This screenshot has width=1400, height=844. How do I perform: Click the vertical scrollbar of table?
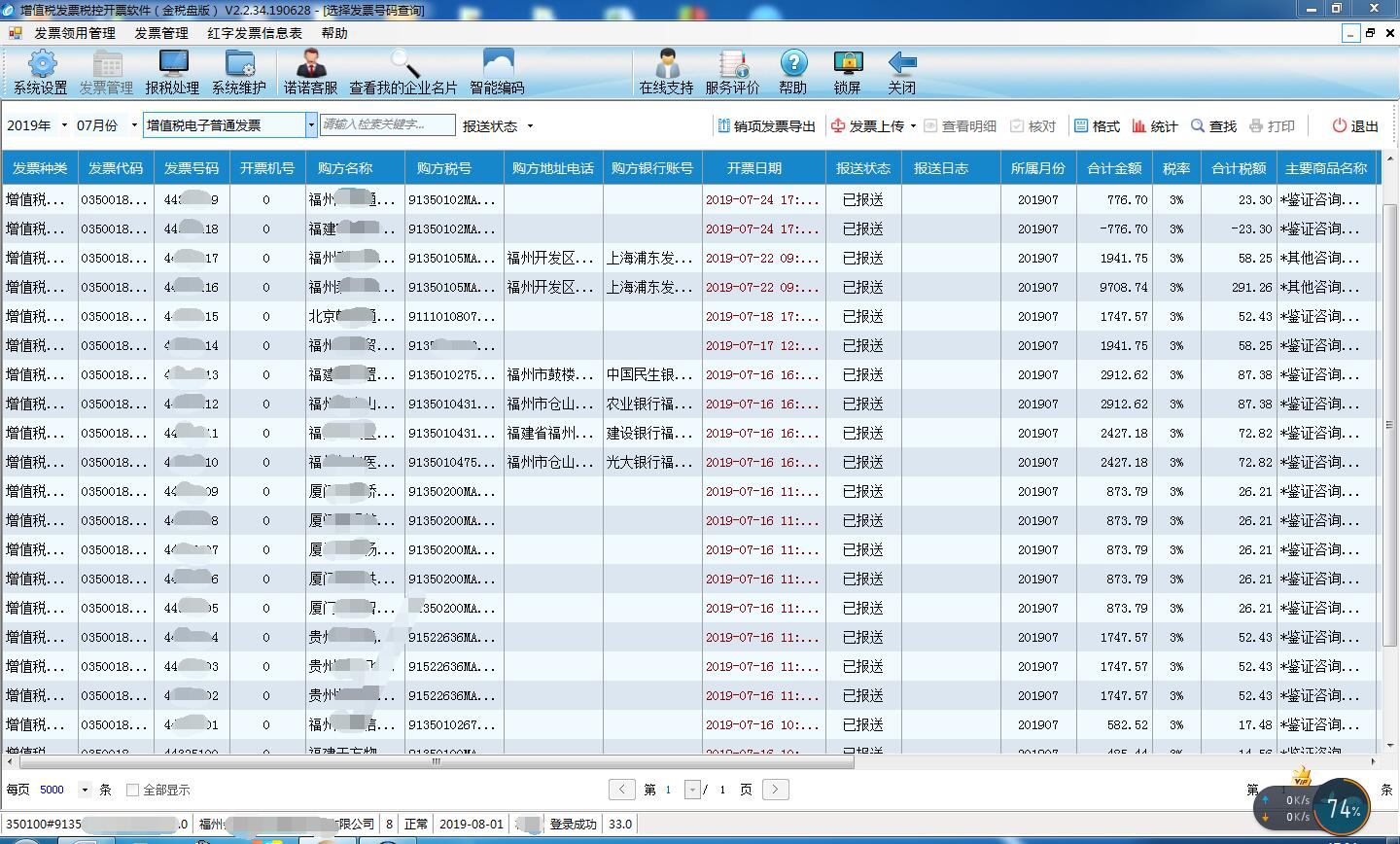(x=1388, y=423)
